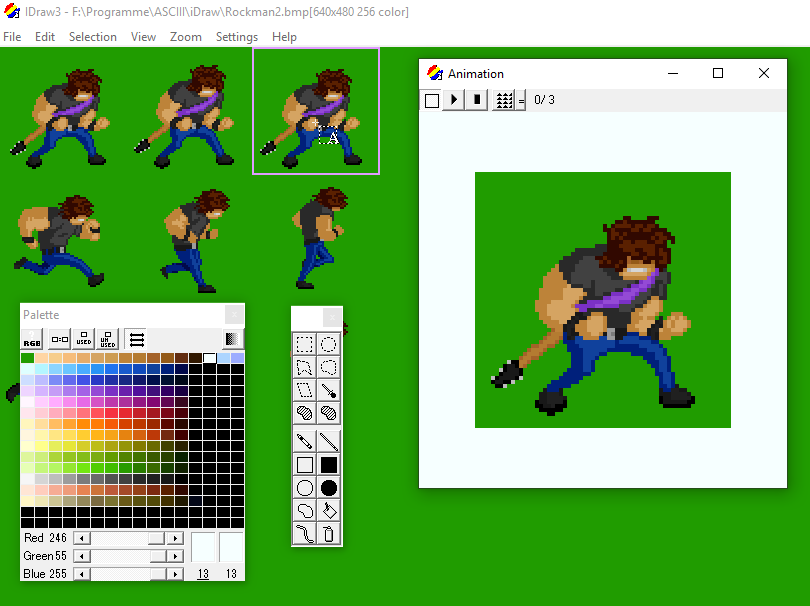Open the Settings menu
Image resolution: width=810 pixels, height=606 pixels.
click(x=236, y=37)
